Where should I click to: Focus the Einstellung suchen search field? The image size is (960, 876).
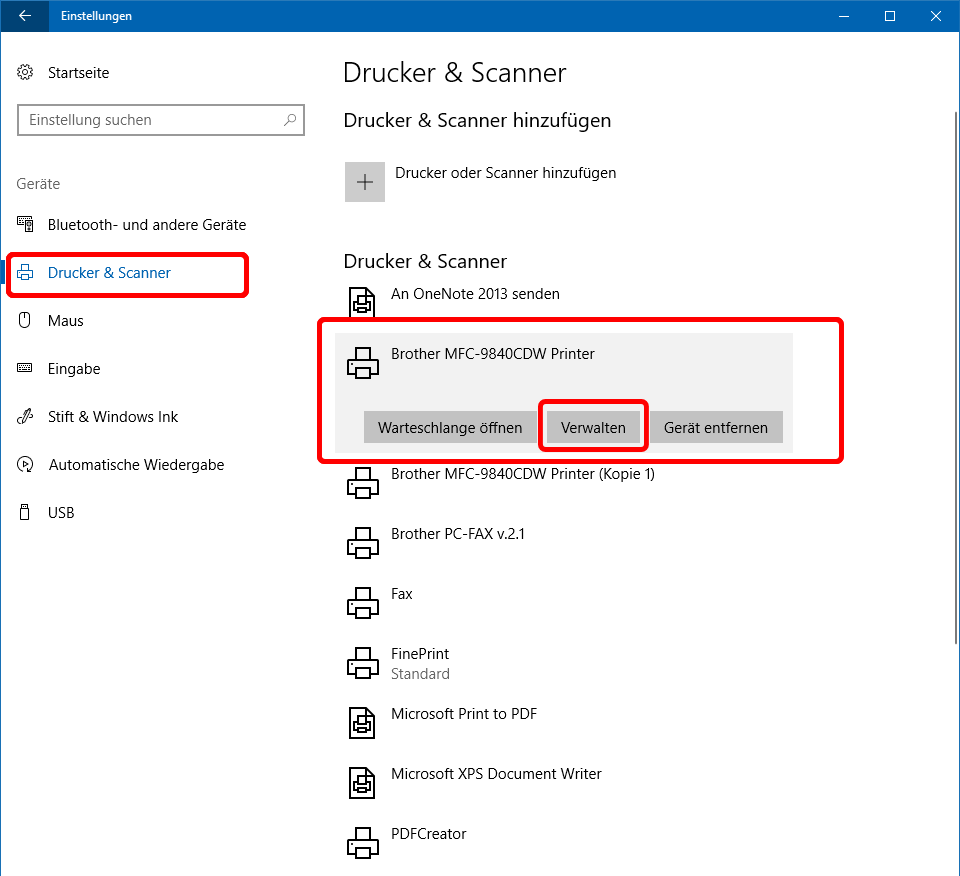point(150,120)
